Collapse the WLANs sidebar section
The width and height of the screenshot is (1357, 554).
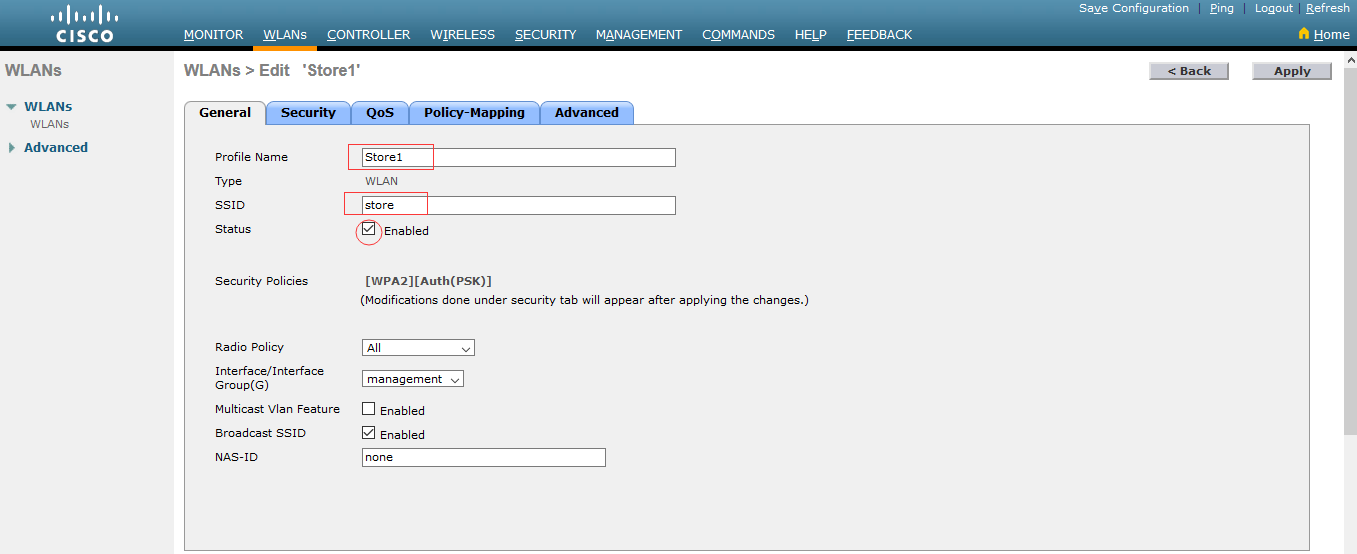[11, 106]
